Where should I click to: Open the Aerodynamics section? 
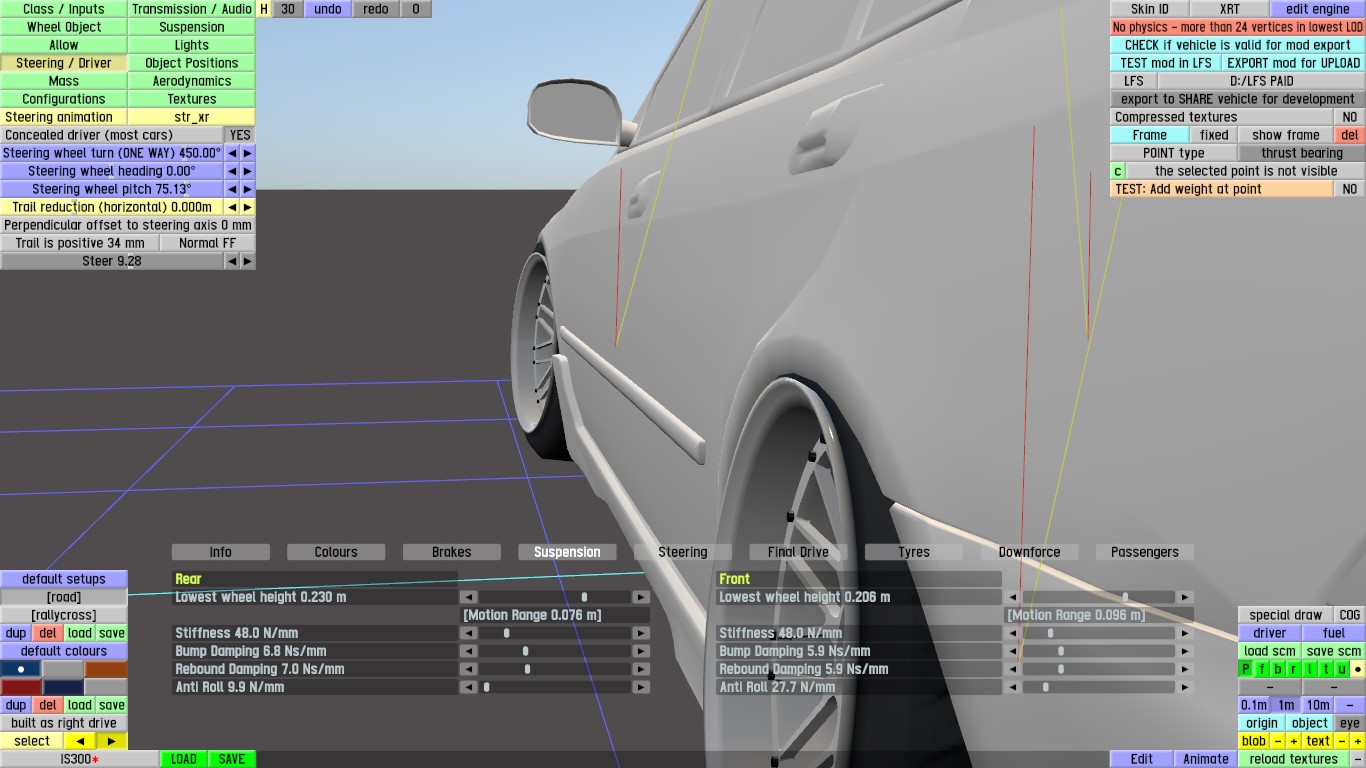pyautogui.click(x=192, y=81)
